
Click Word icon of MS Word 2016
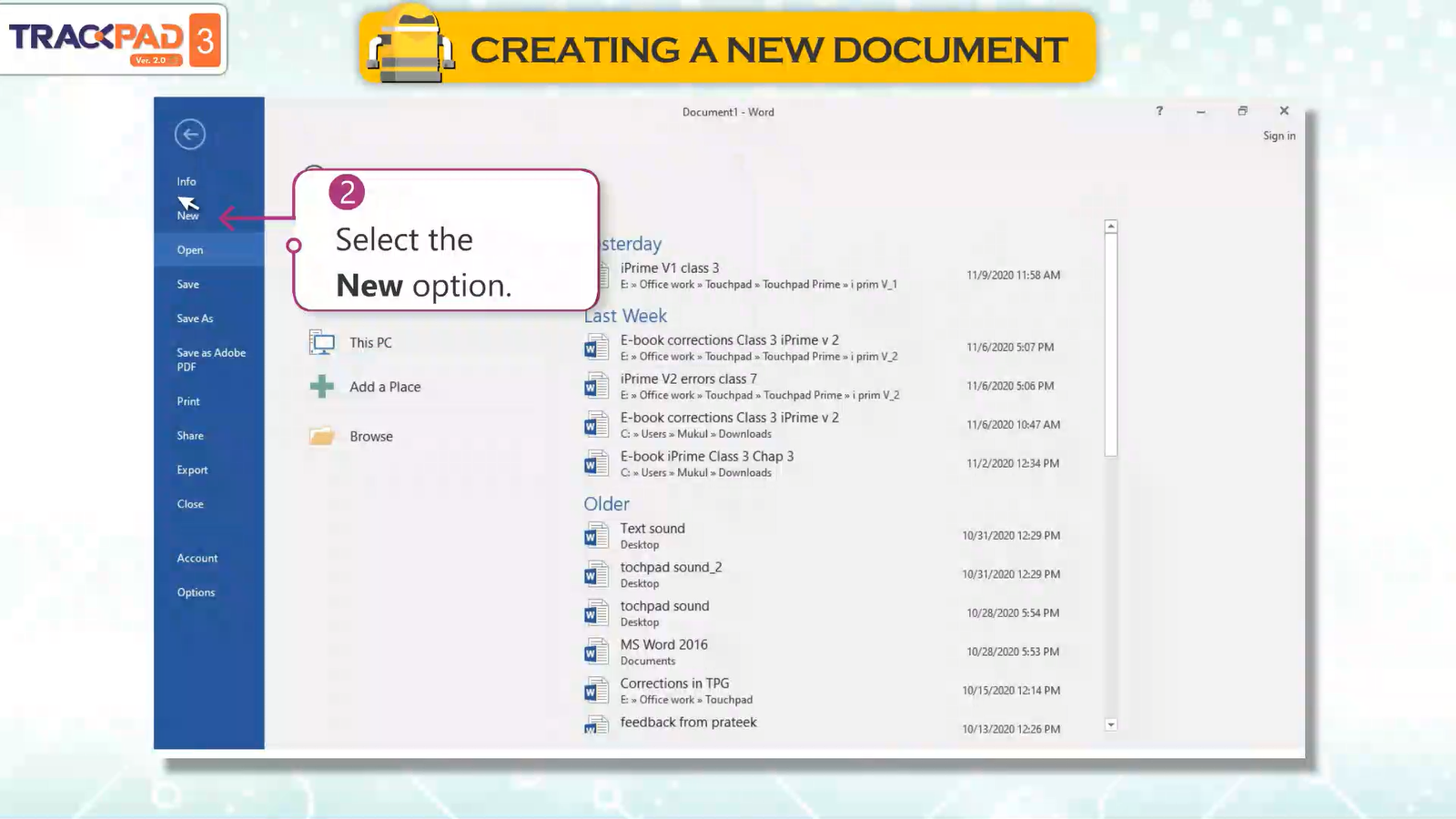(x=596, y=652)
